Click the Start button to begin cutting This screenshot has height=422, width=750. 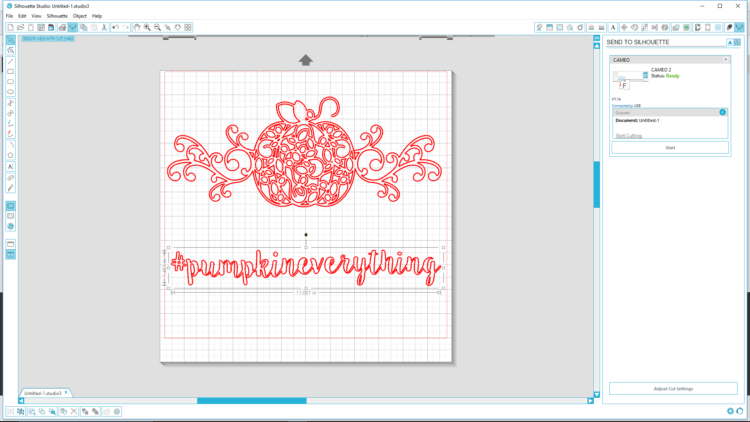click(670, 148)
